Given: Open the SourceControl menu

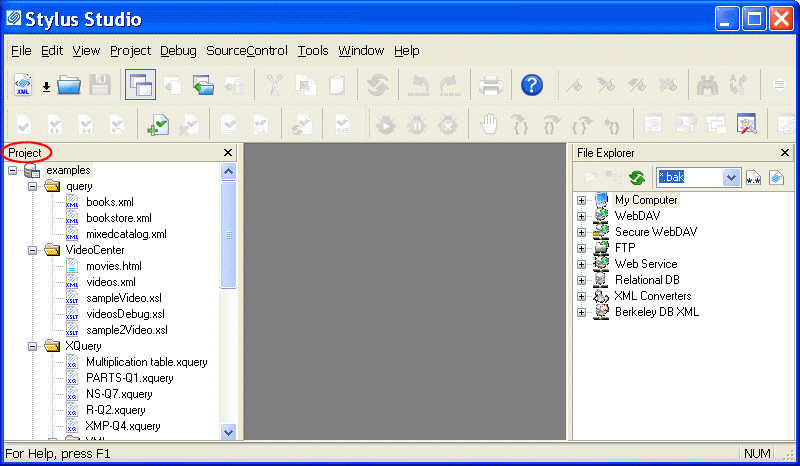Looking at the screenshot, I should 246,51.
